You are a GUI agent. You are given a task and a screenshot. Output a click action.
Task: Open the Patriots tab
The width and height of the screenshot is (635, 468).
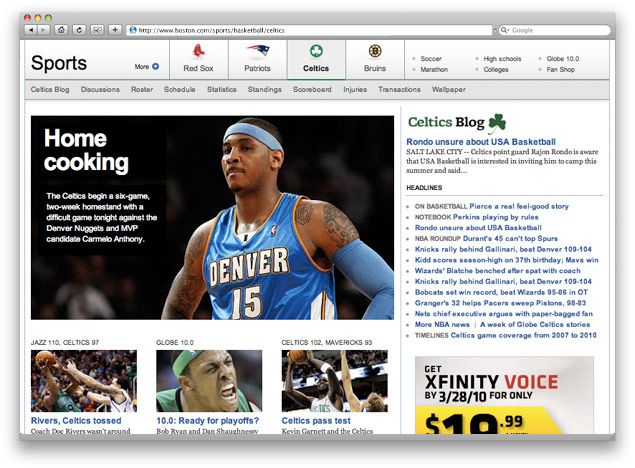click(x=258, y=60)
